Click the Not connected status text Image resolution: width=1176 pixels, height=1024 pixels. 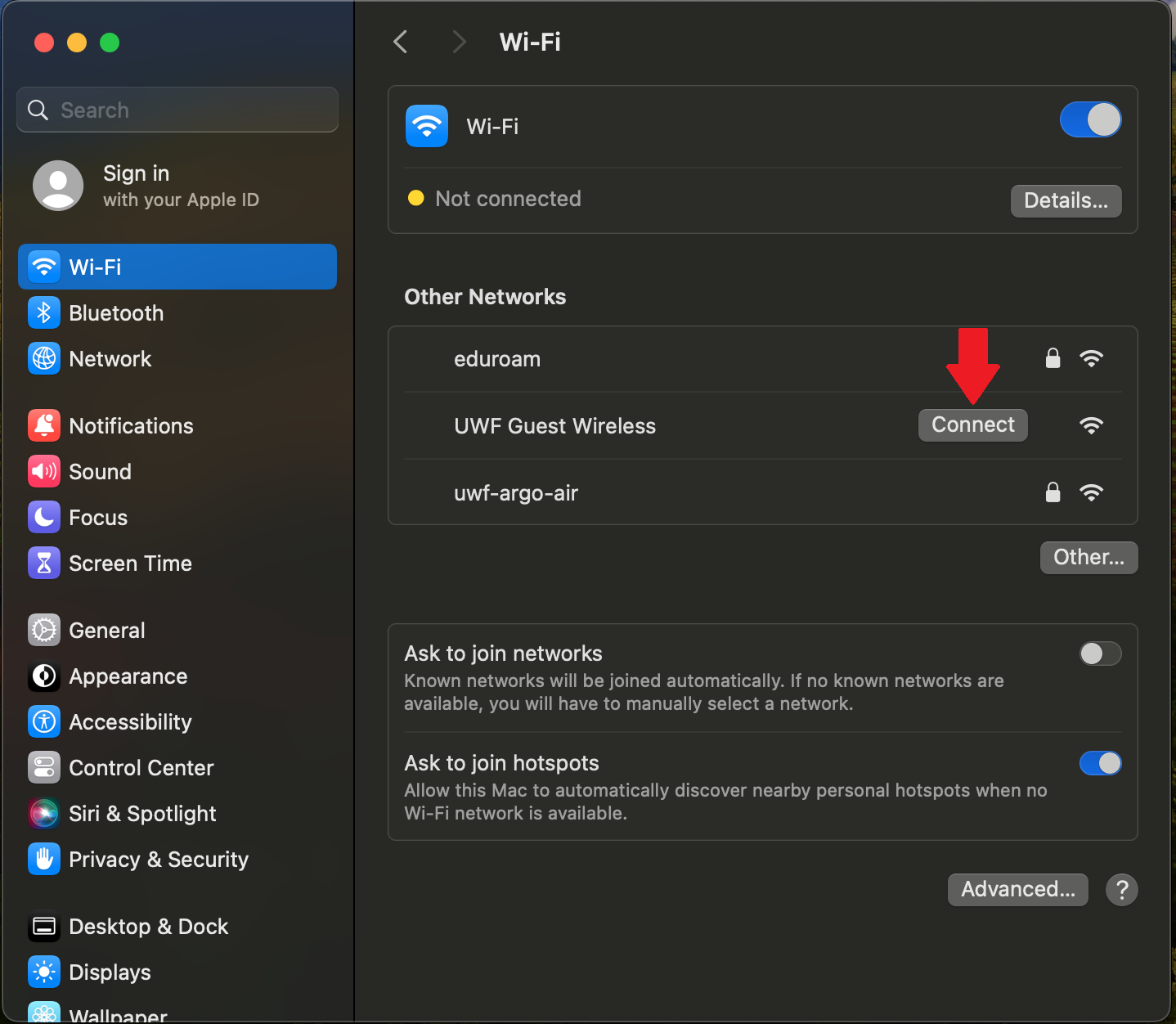[x=508, y=199]
